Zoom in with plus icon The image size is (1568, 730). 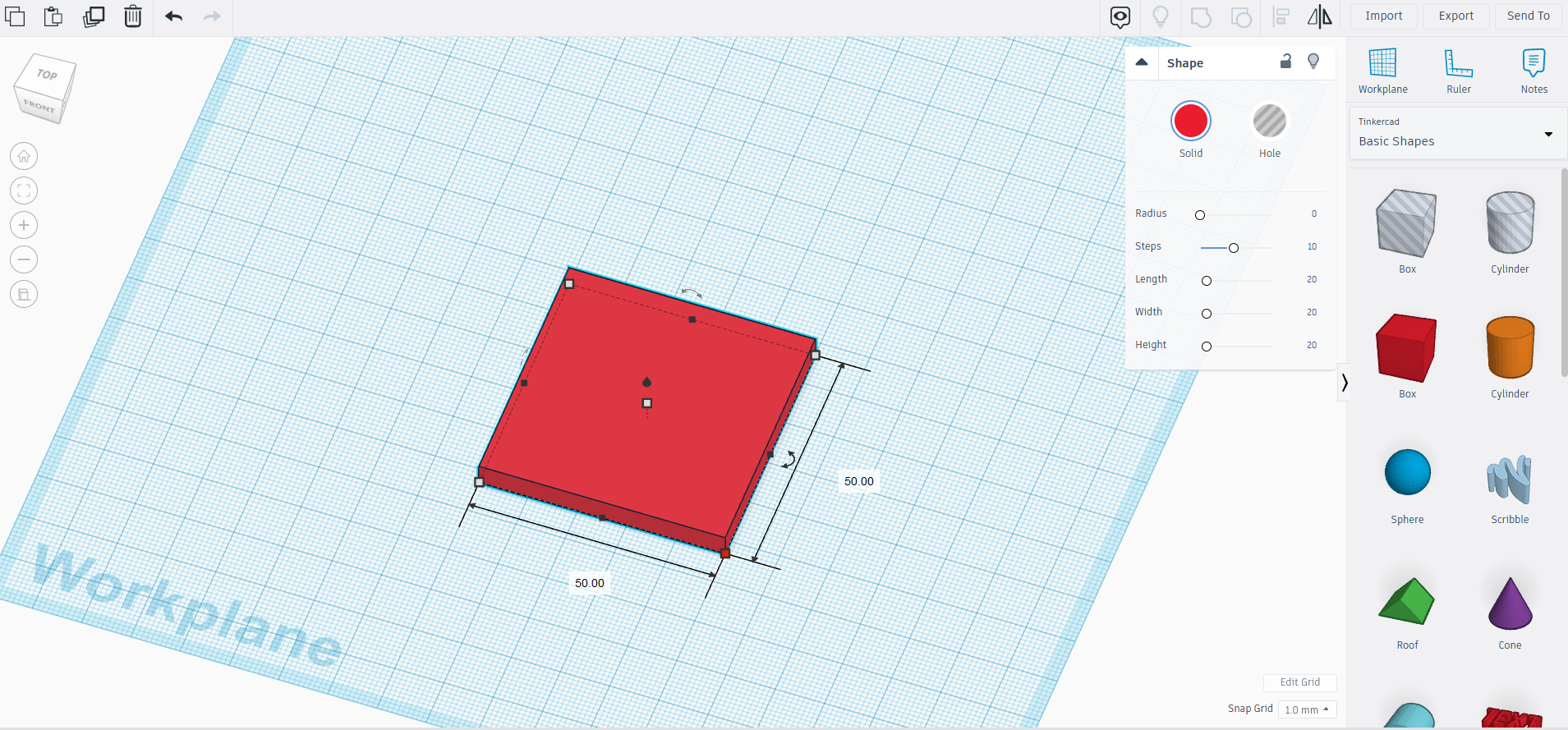24,225
